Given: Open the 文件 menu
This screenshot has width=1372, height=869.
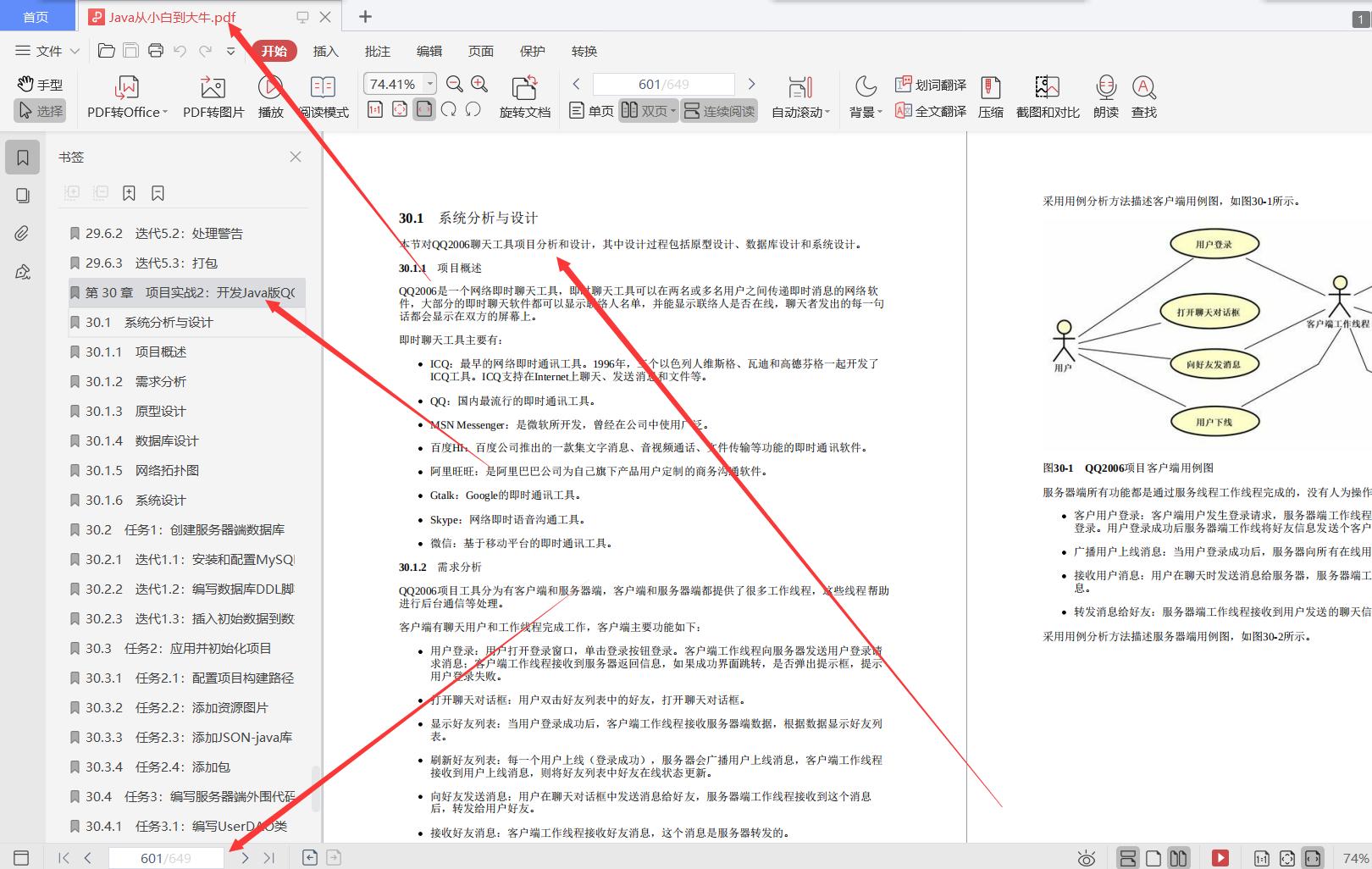Looking at the screenshot, I should [47, 51].
